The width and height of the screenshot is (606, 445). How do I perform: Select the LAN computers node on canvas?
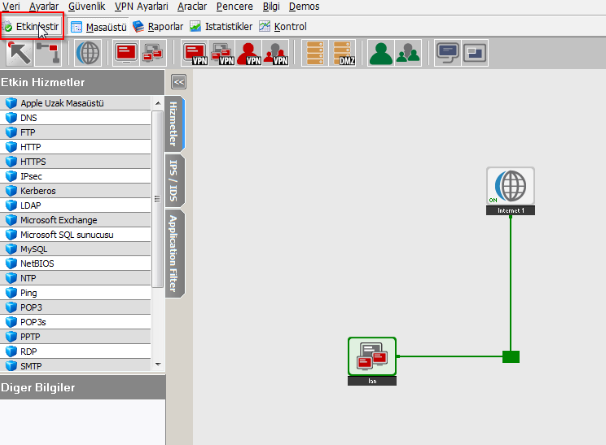(372, 356)
